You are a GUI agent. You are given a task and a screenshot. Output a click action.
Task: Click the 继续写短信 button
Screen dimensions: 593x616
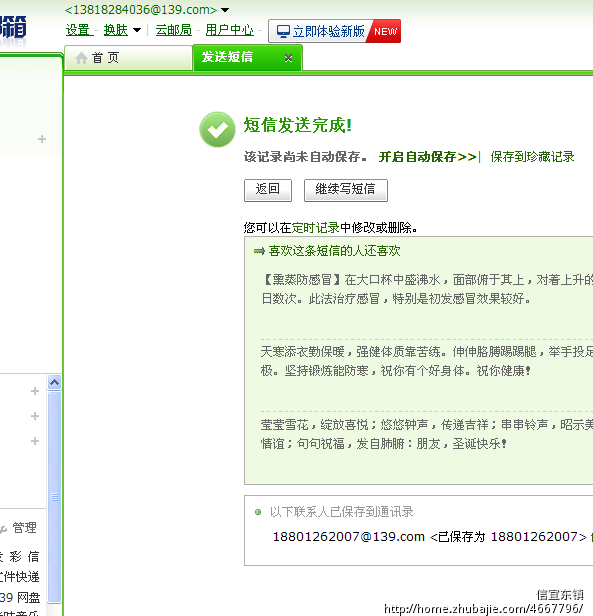coord(345,190)
